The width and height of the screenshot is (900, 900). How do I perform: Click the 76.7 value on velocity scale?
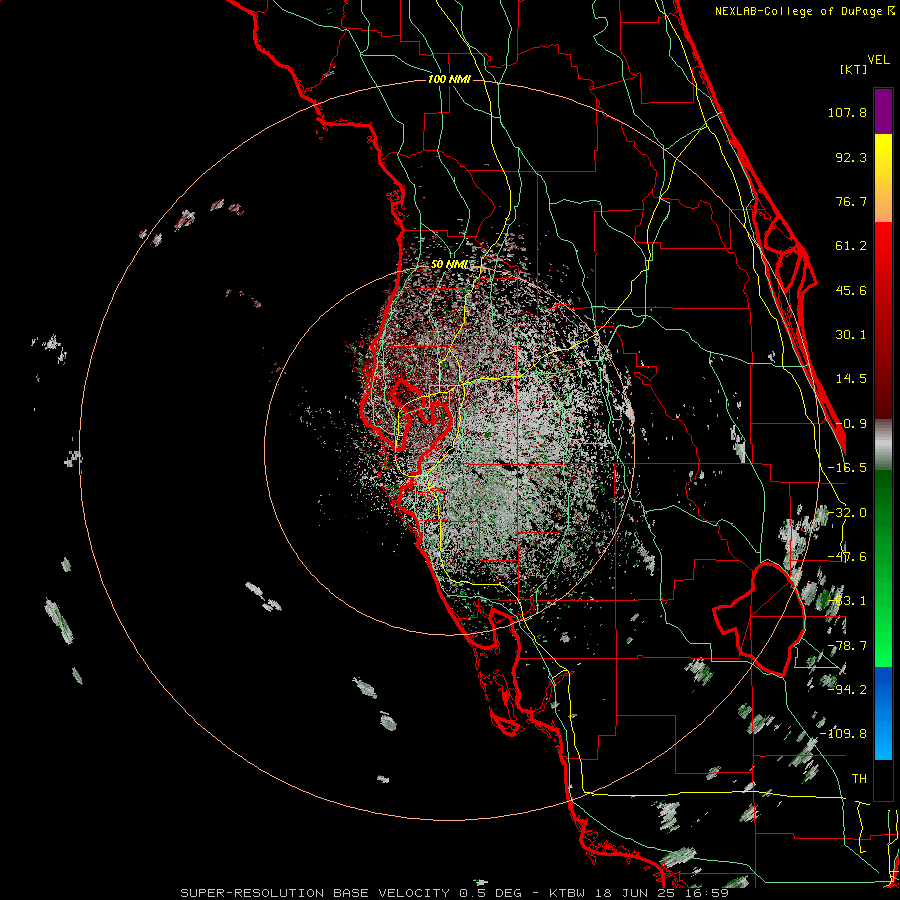[851, 201]
